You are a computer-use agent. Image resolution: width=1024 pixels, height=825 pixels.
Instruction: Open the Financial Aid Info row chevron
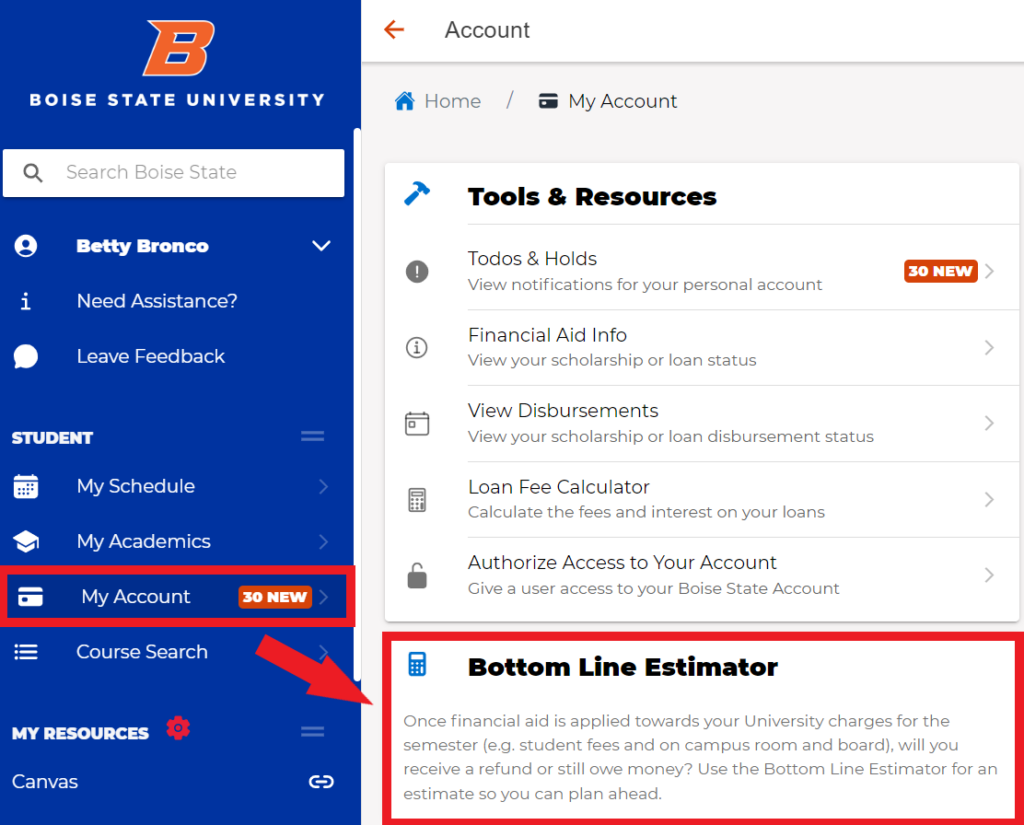(x=989, y=348)
